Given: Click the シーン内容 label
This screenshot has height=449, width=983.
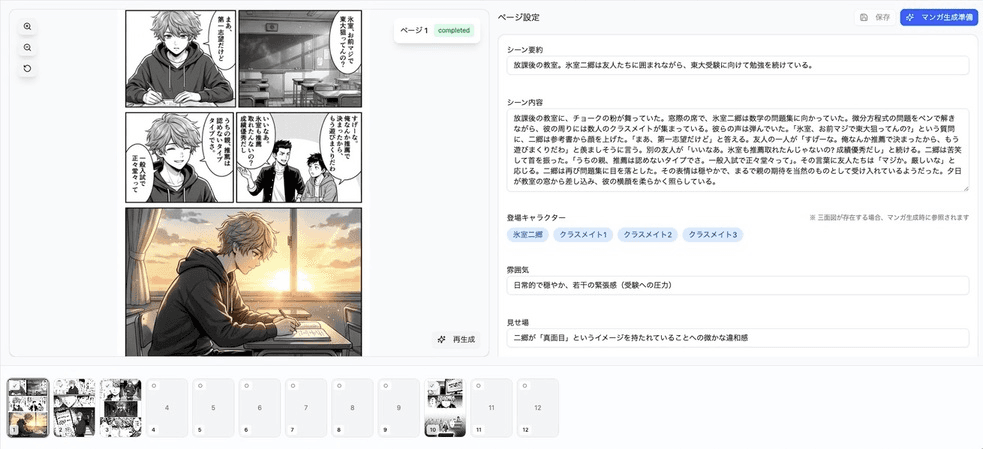Looking at the screenshot, I should click(x=524, y=102).
